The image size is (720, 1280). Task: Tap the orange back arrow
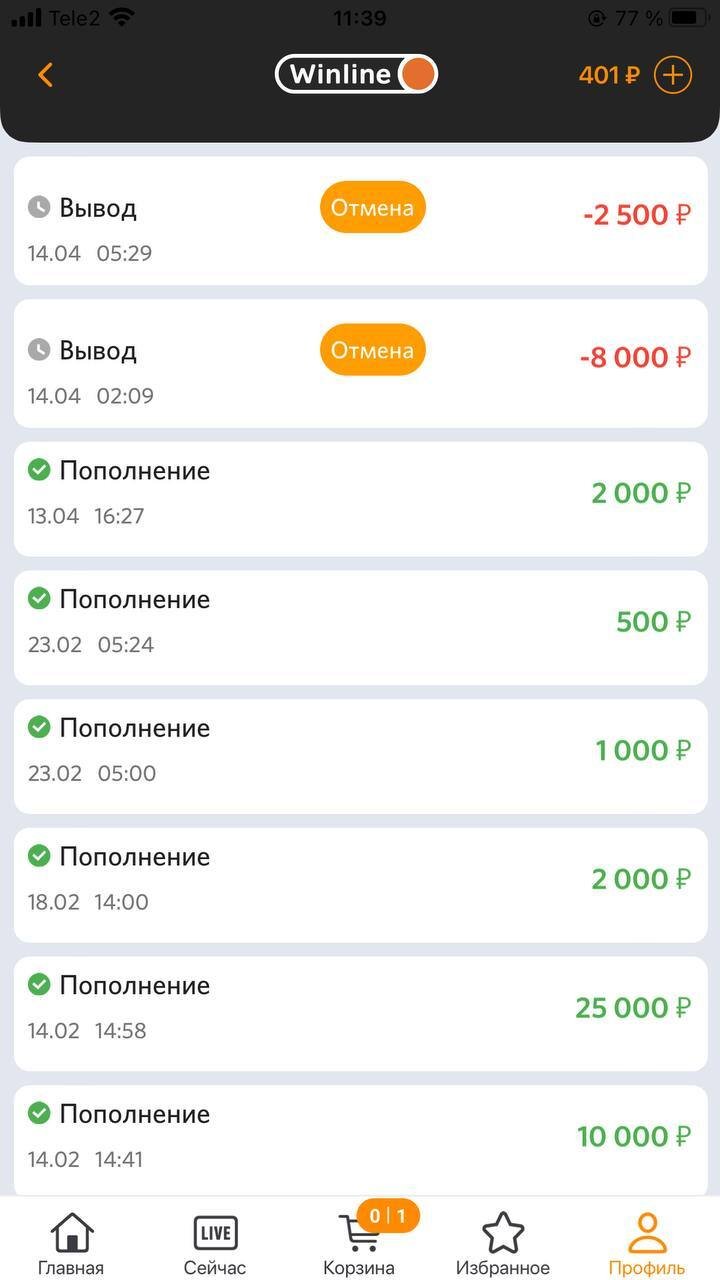coord(45,75)
